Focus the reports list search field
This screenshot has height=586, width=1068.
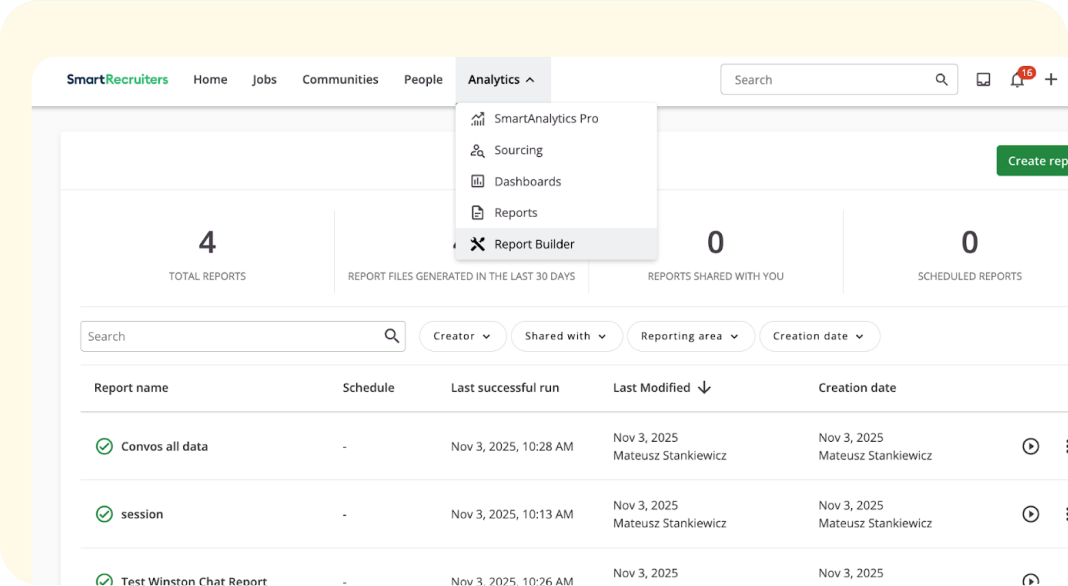(x=230, y=336)
